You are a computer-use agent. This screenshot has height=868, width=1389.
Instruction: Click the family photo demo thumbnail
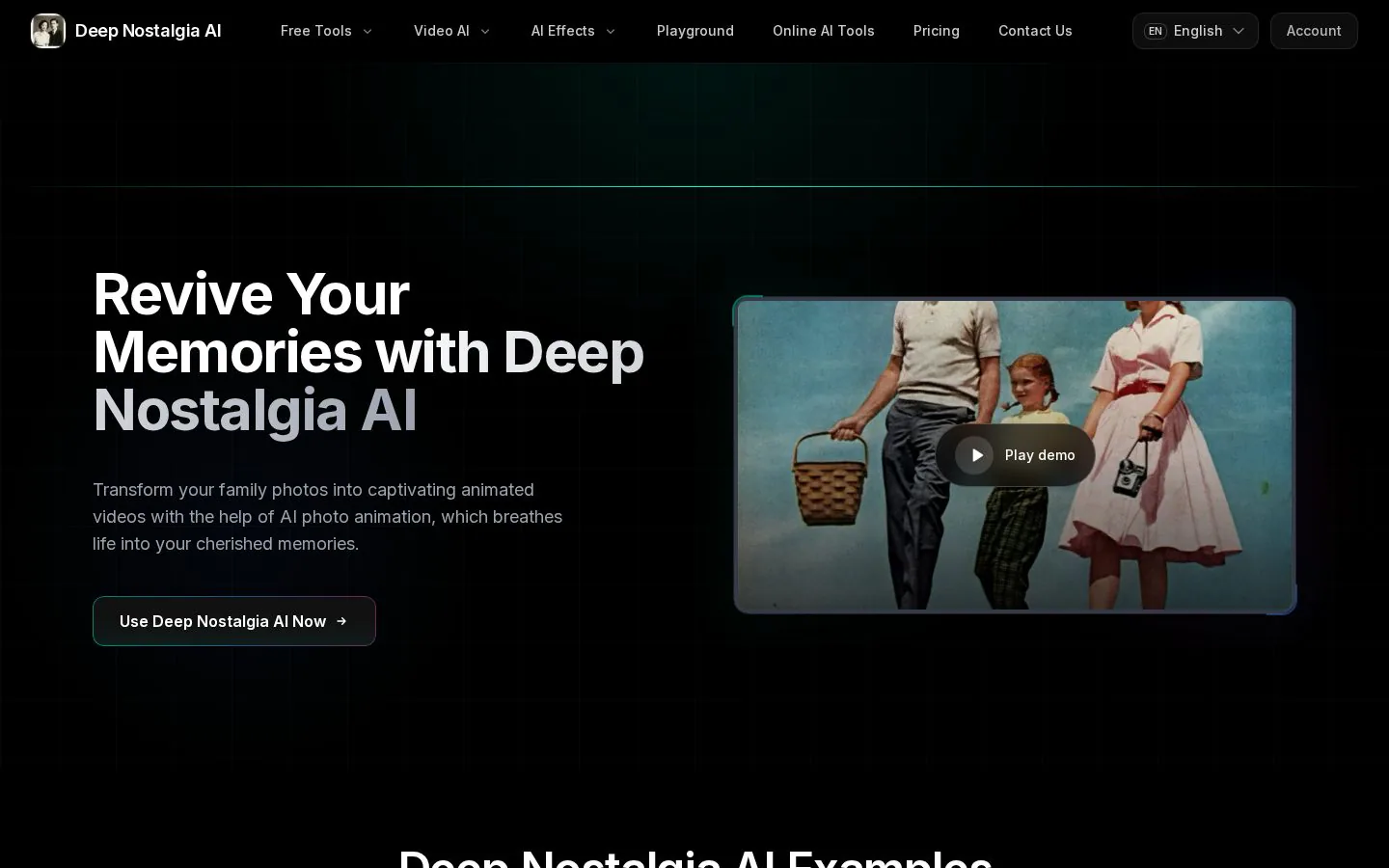(1015, 455)
